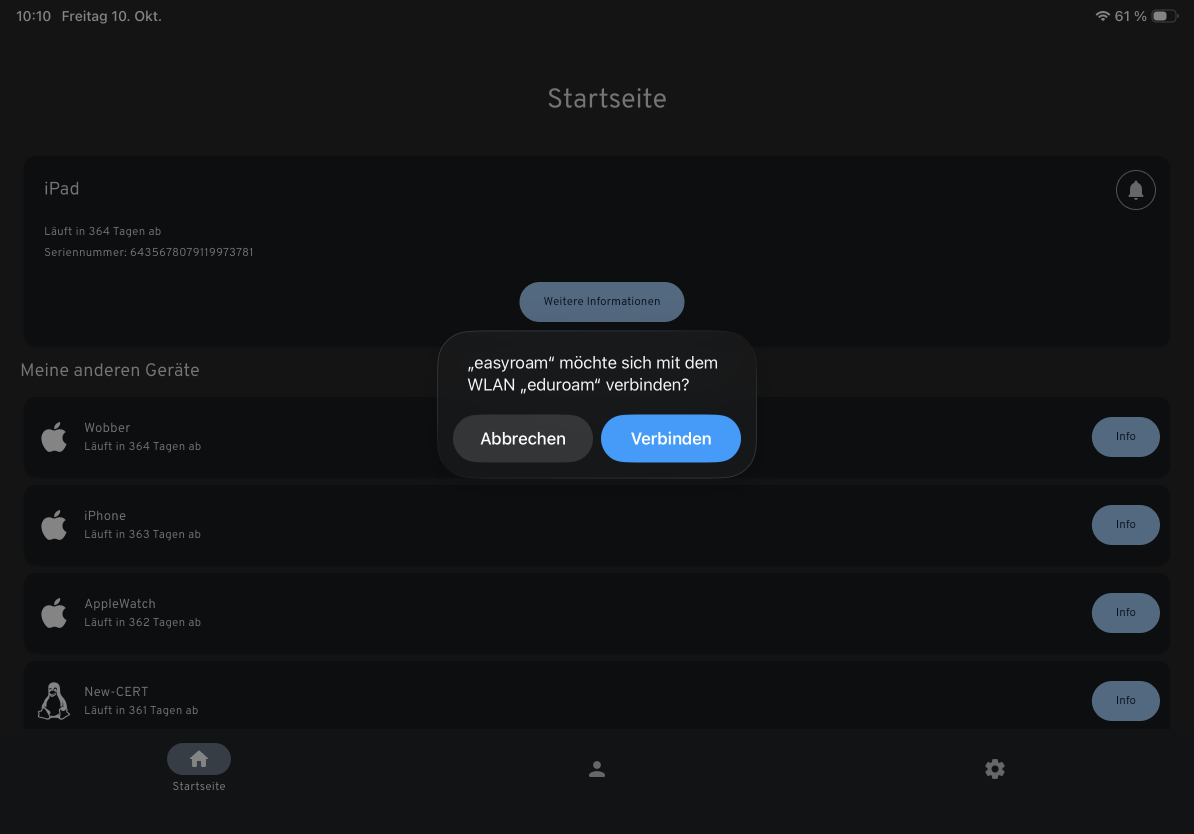Open the settings gear tab

click(x=994, y=769)
